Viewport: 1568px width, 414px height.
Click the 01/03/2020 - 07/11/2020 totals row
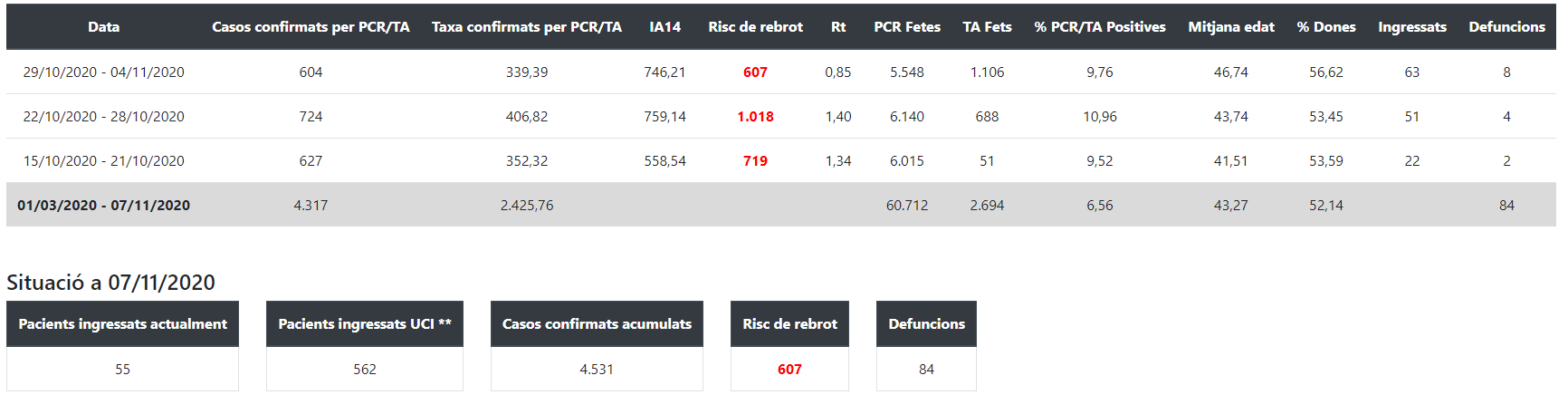point(104,206)
